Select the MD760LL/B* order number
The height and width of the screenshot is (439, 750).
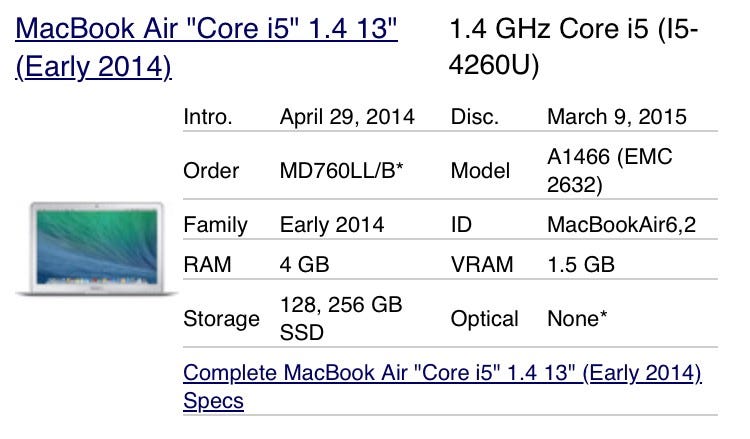point(341,170)
